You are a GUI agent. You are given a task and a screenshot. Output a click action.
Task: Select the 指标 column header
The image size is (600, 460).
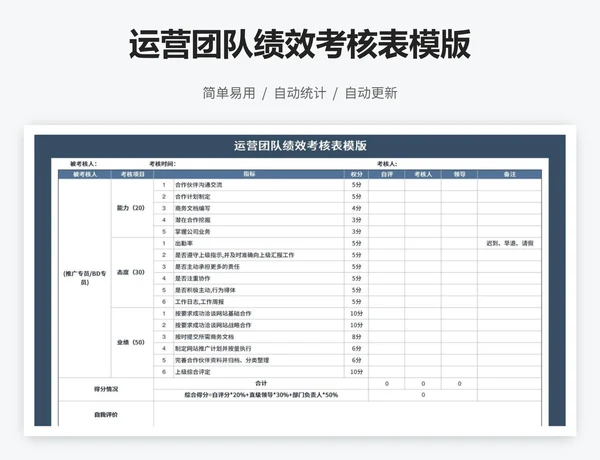tap(249, 174)
